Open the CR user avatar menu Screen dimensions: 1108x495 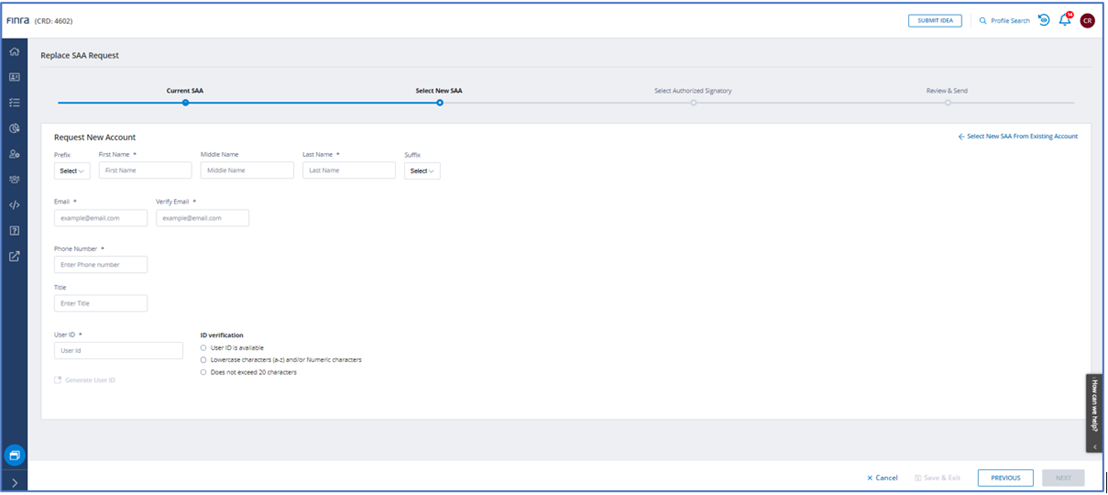[x=1087, y=20]
